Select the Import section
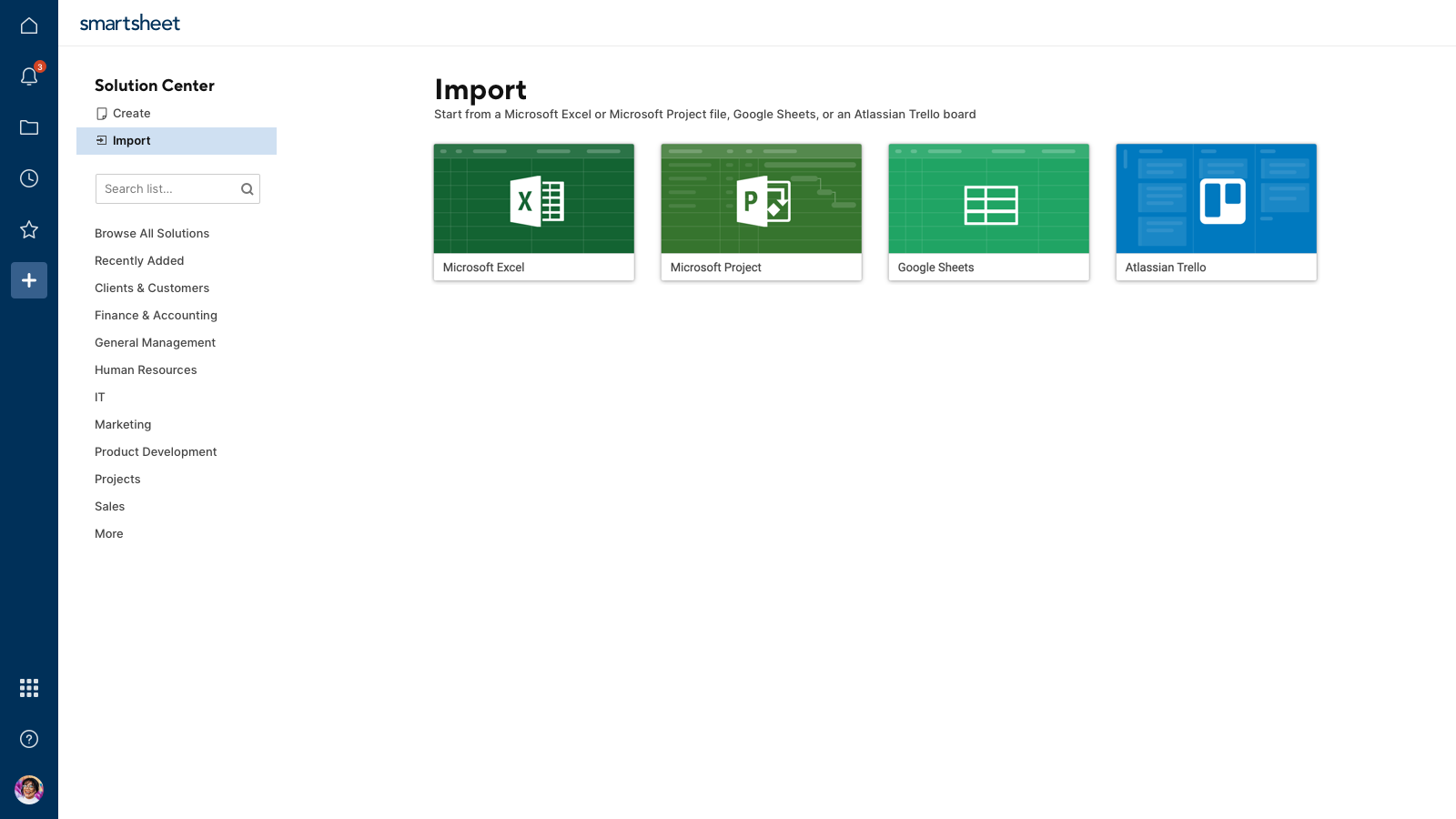 (132, 140)
